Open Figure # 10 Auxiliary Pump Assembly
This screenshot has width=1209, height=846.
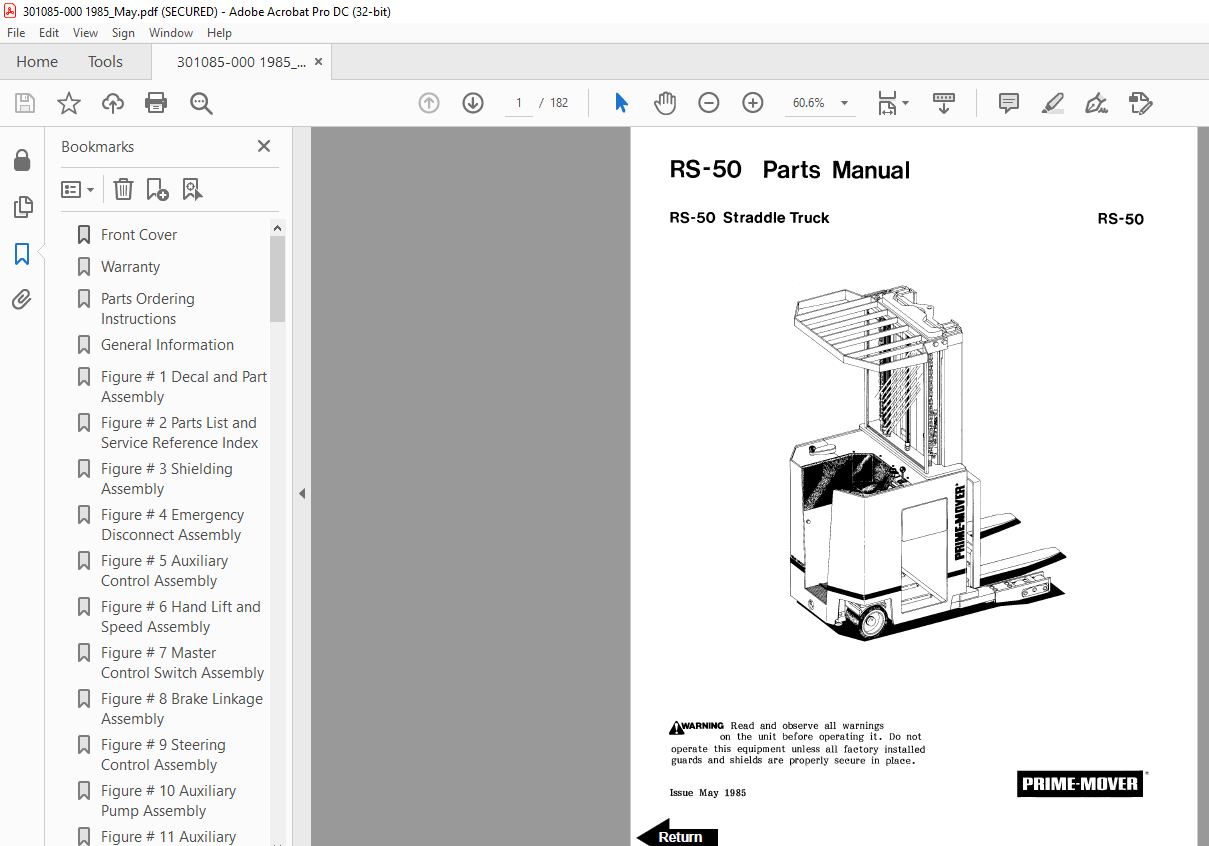pos(168,801)
